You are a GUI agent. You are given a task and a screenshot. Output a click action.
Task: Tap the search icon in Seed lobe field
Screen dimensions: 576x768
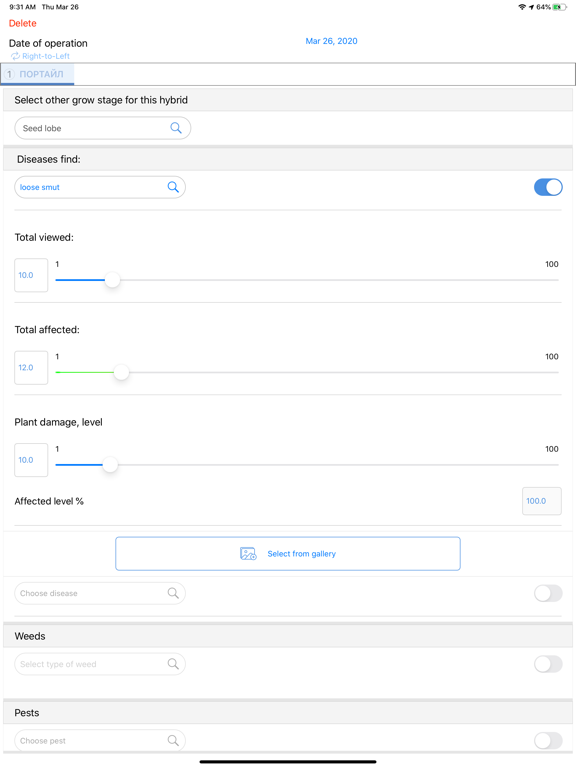176,128
